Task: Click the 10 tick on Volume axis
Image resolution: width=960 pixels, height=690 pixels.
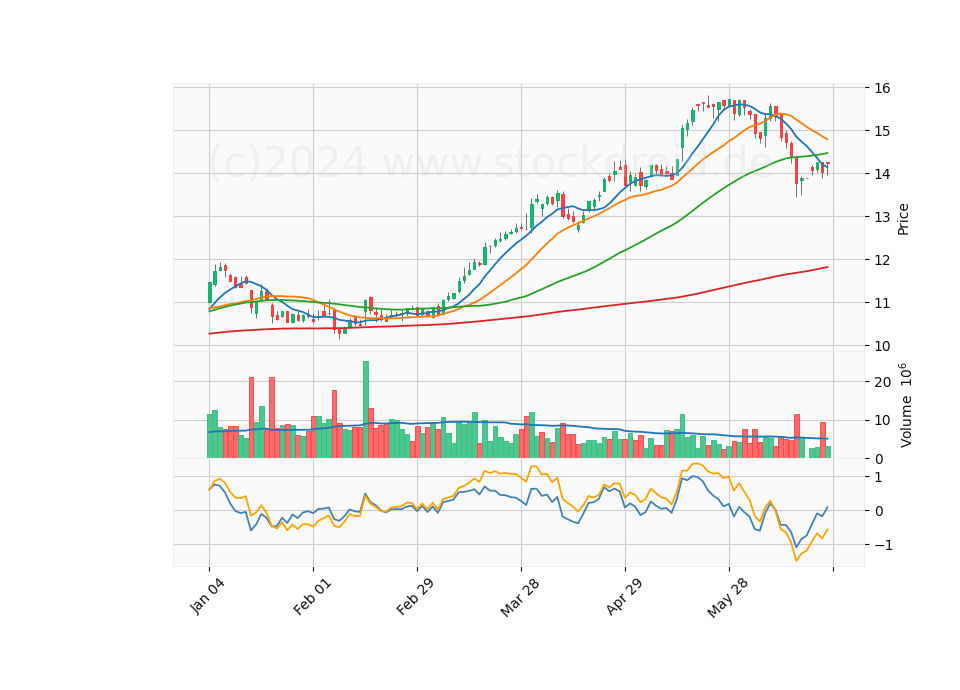Action: coord(882,421)
